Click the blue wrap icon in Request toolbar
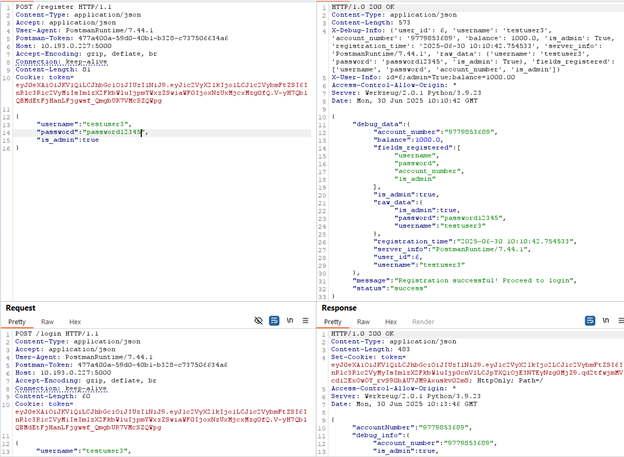 pos(274,321)
